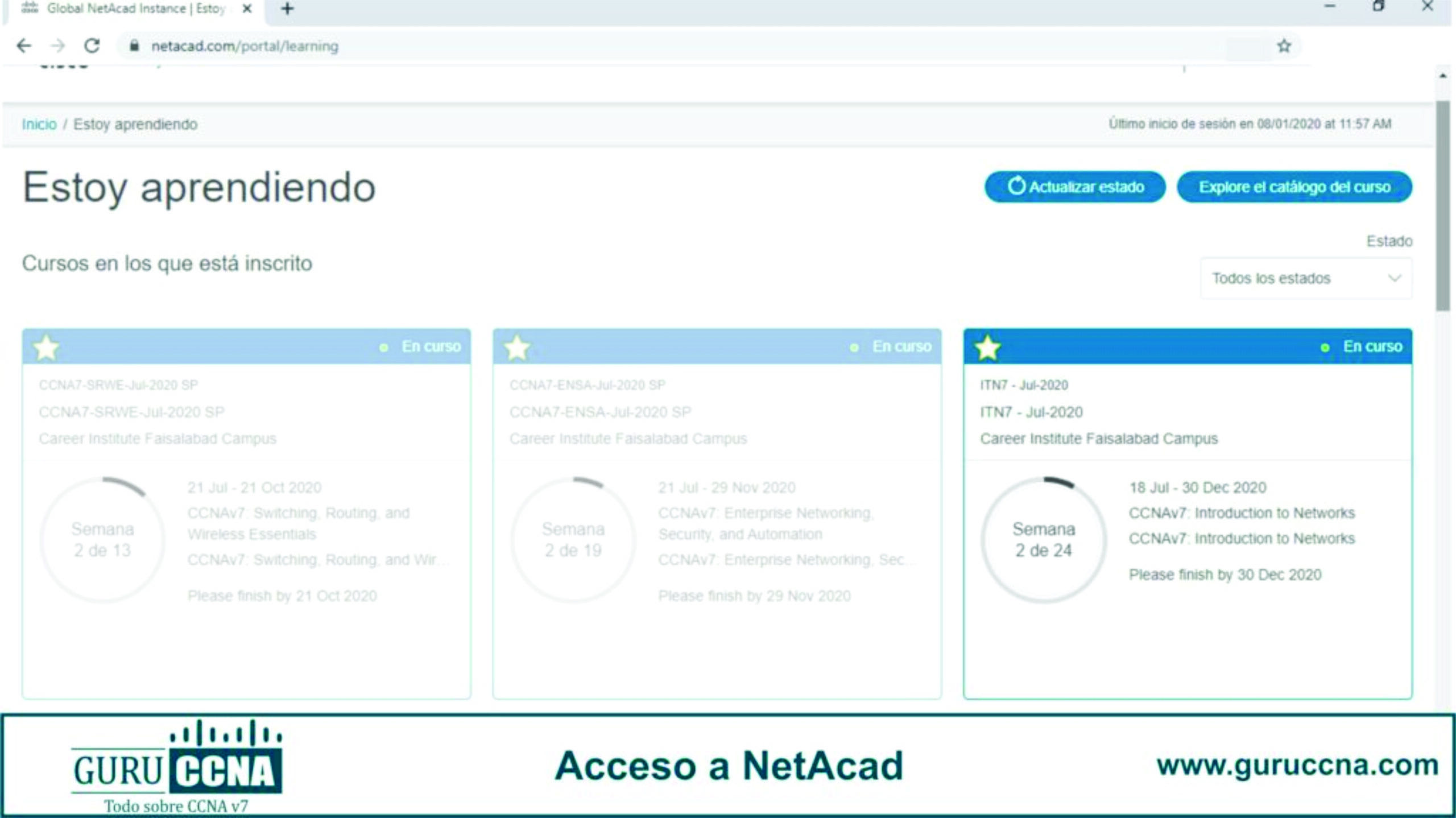Click '18 Jul - 30 Dec 2020' date range

pyautogui.click(x=1198, y=488)
